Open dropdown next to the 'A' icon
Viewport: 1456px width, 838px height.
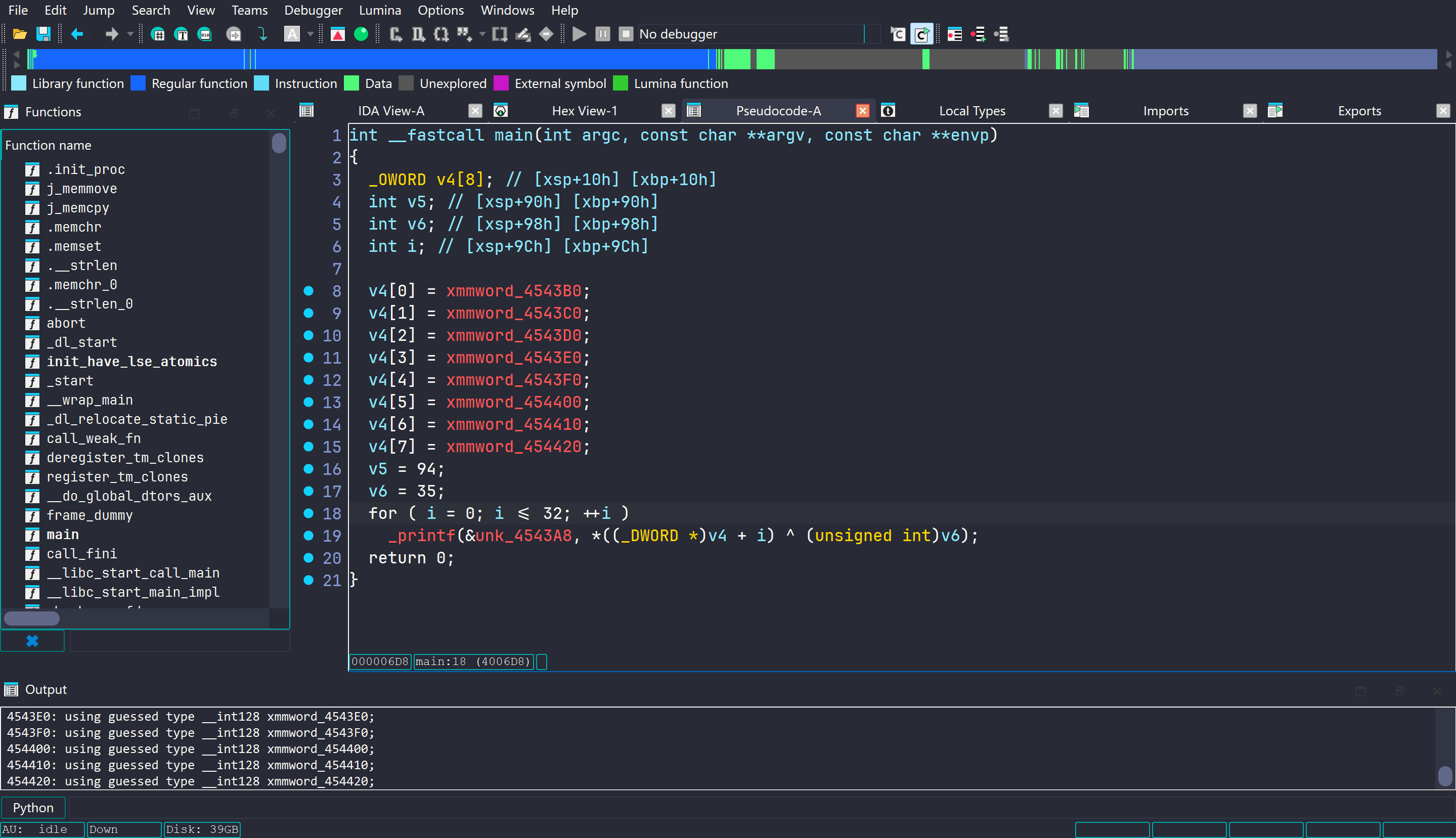point(311,34)
